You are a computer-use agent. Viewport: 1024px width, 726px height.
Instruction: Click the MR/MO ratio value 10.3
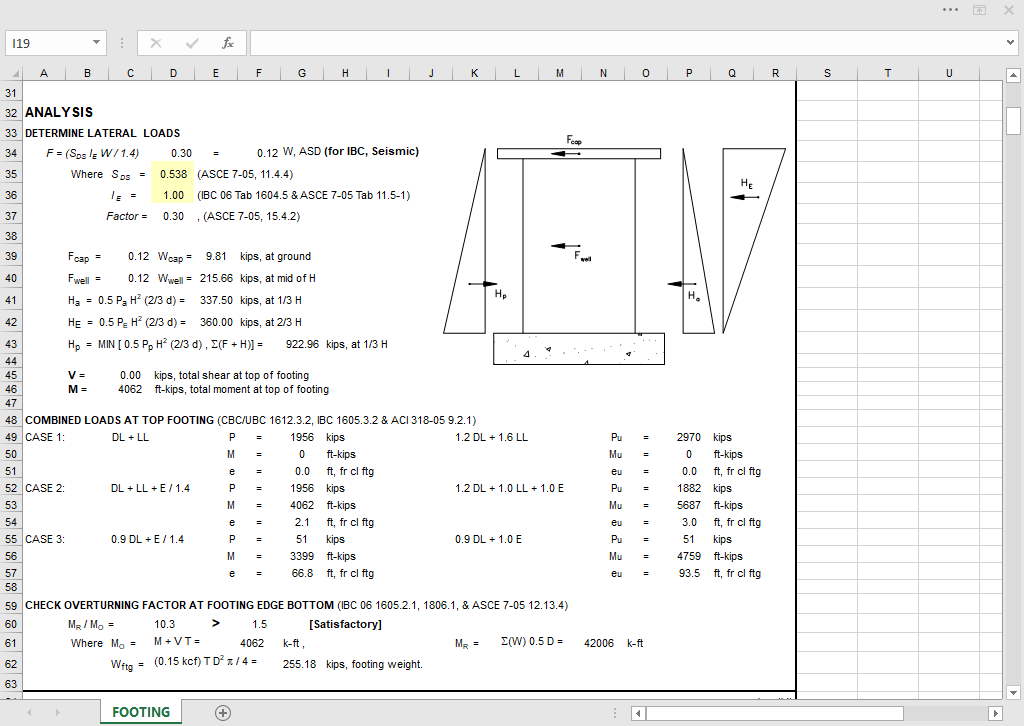165,624
